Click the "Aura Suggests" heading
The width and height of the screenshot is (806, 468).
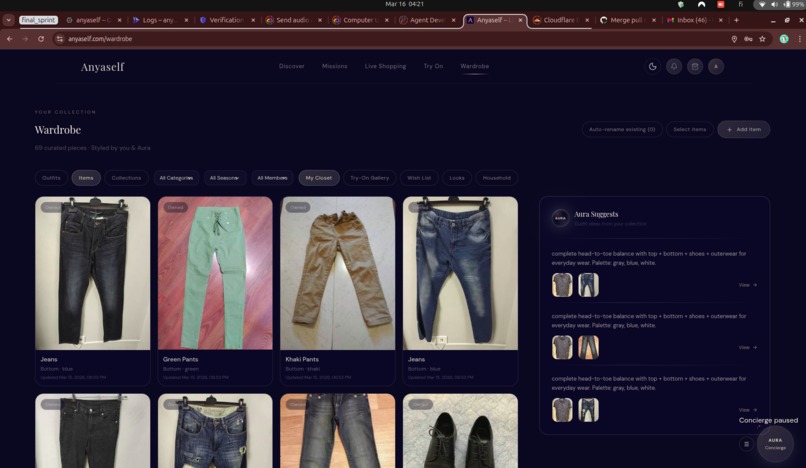[x=596, y=214]
